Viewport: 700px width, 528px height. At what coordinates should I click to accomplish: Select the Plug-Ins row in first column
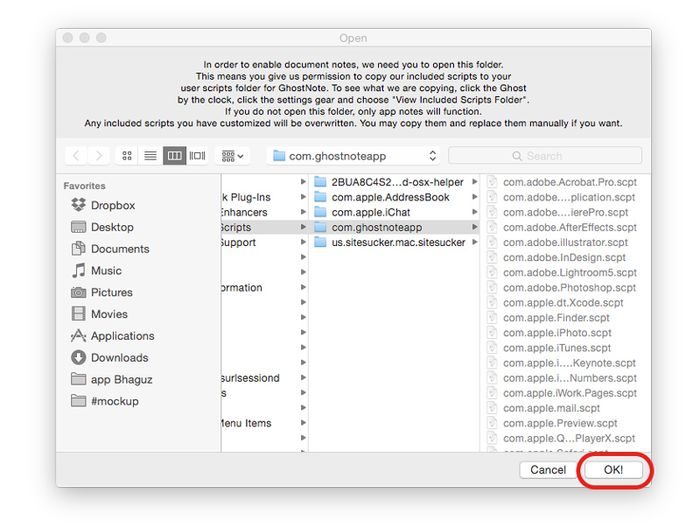pyautogui.click(x=264, y=197)
